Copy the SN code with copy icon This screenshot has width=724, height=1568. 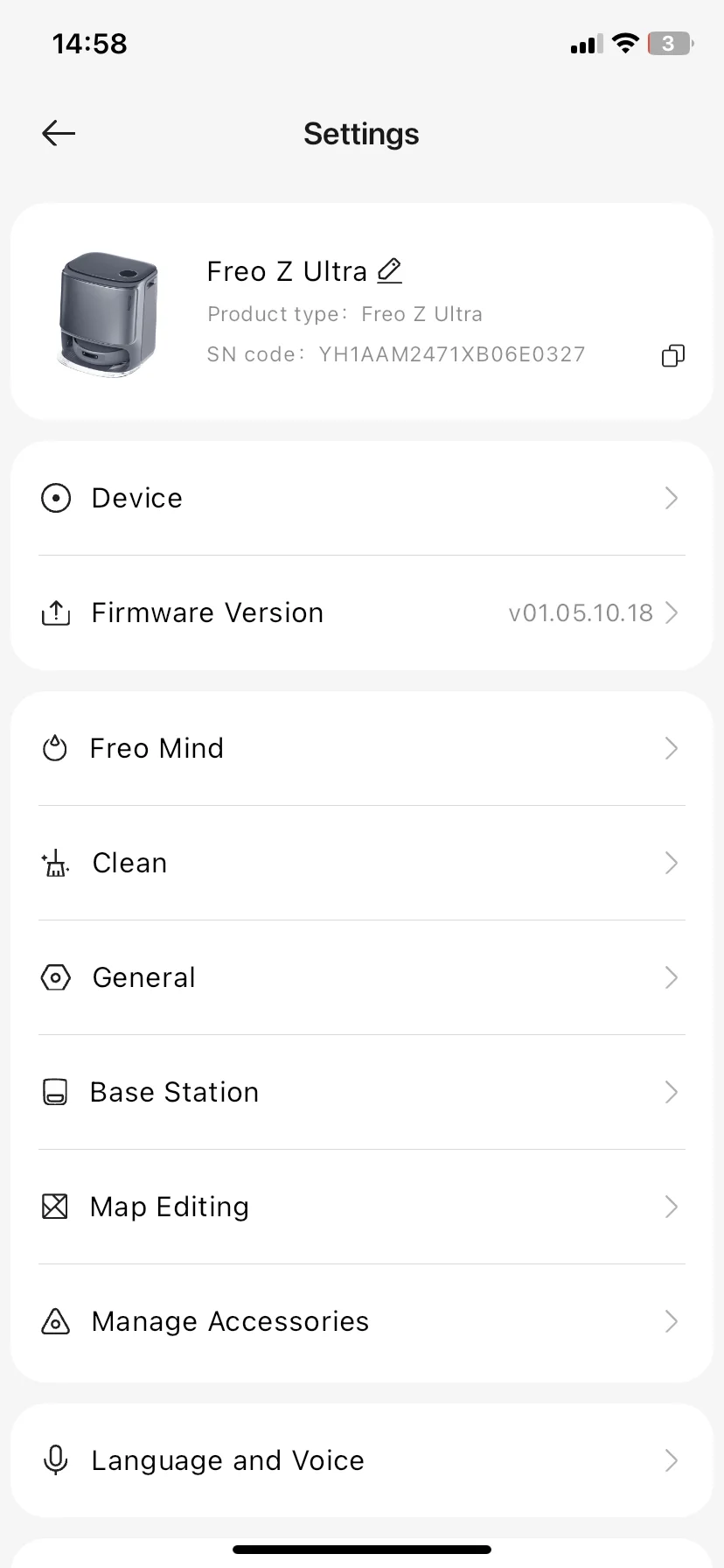coord(672,355)
